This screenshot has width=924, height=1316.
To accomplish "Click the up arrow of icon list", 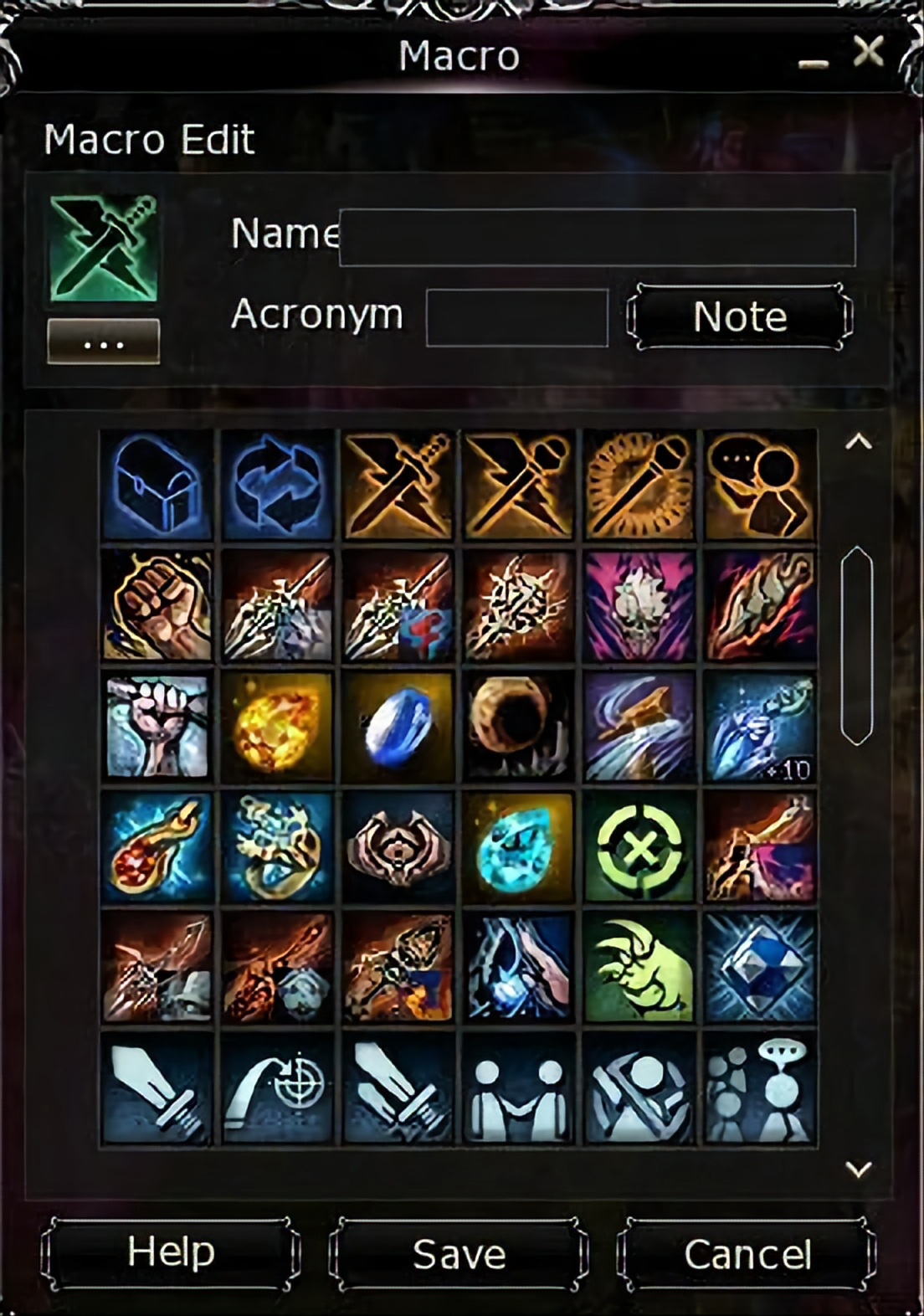I will (858, 442).
